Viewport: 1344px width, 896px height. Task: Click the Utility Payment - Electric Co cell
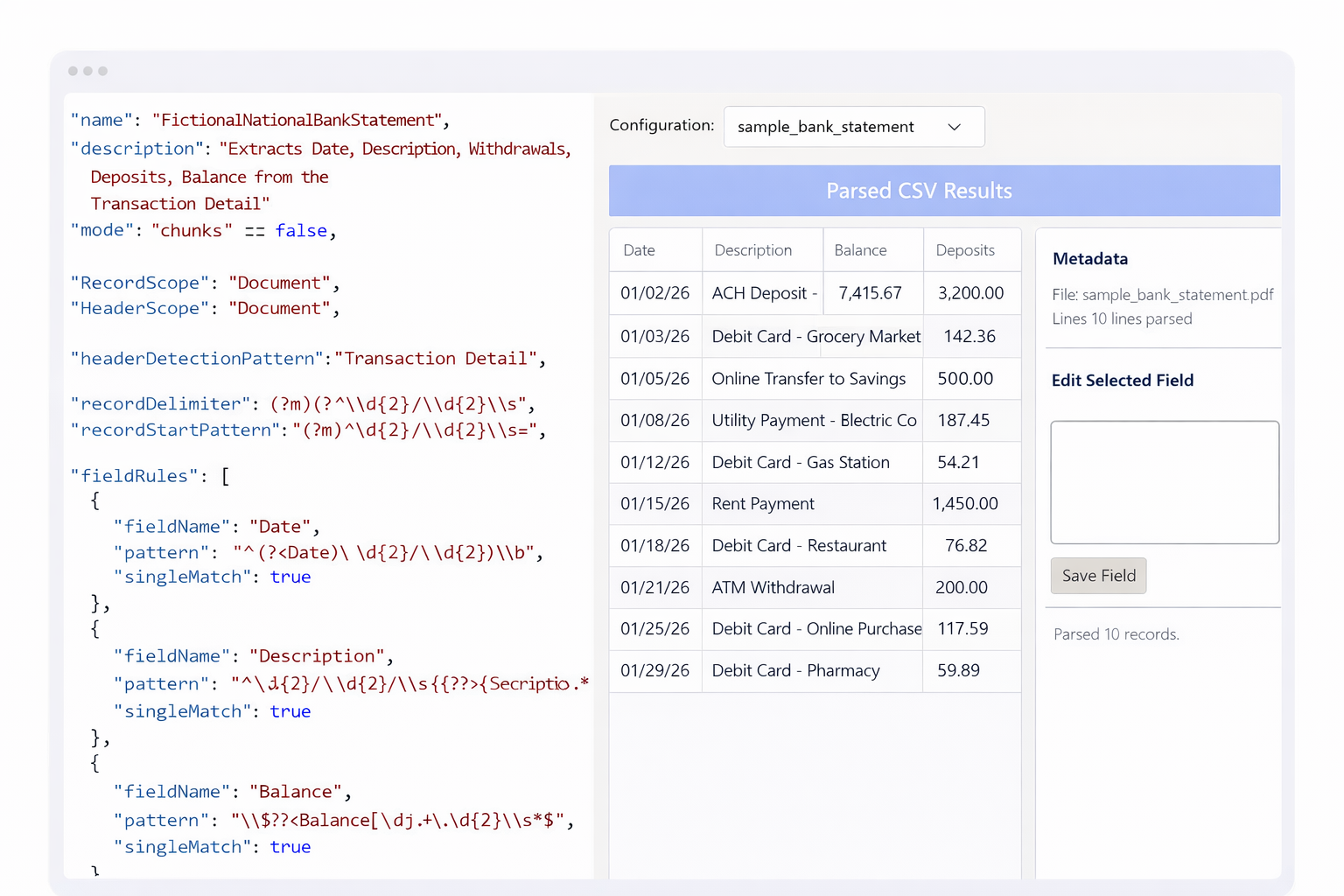[x=814, y=421]
